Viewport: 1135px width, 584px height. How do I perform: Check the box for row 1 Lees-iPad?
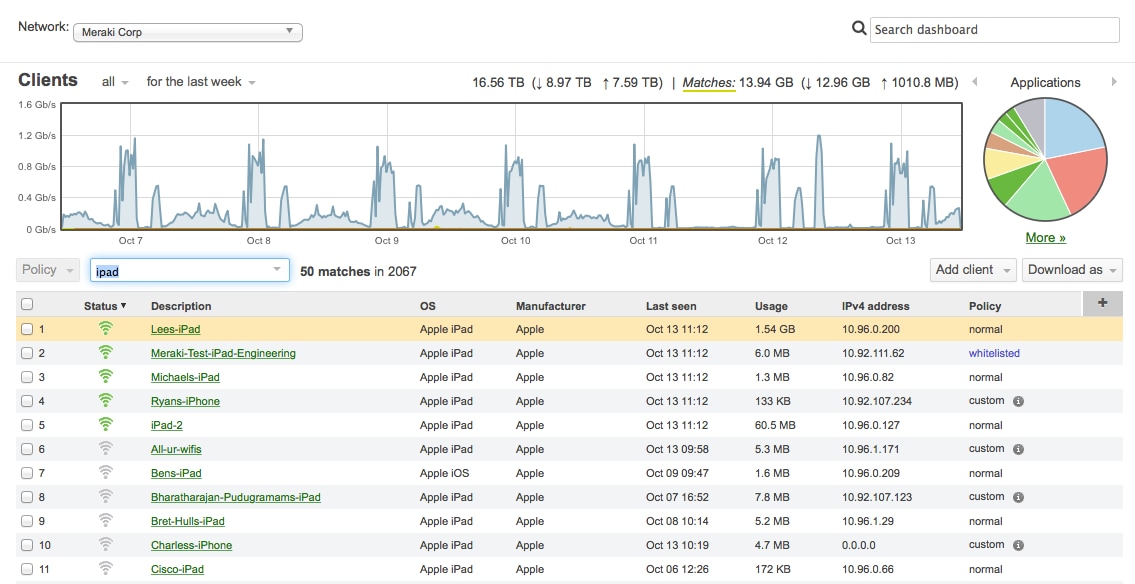point(28,329)
